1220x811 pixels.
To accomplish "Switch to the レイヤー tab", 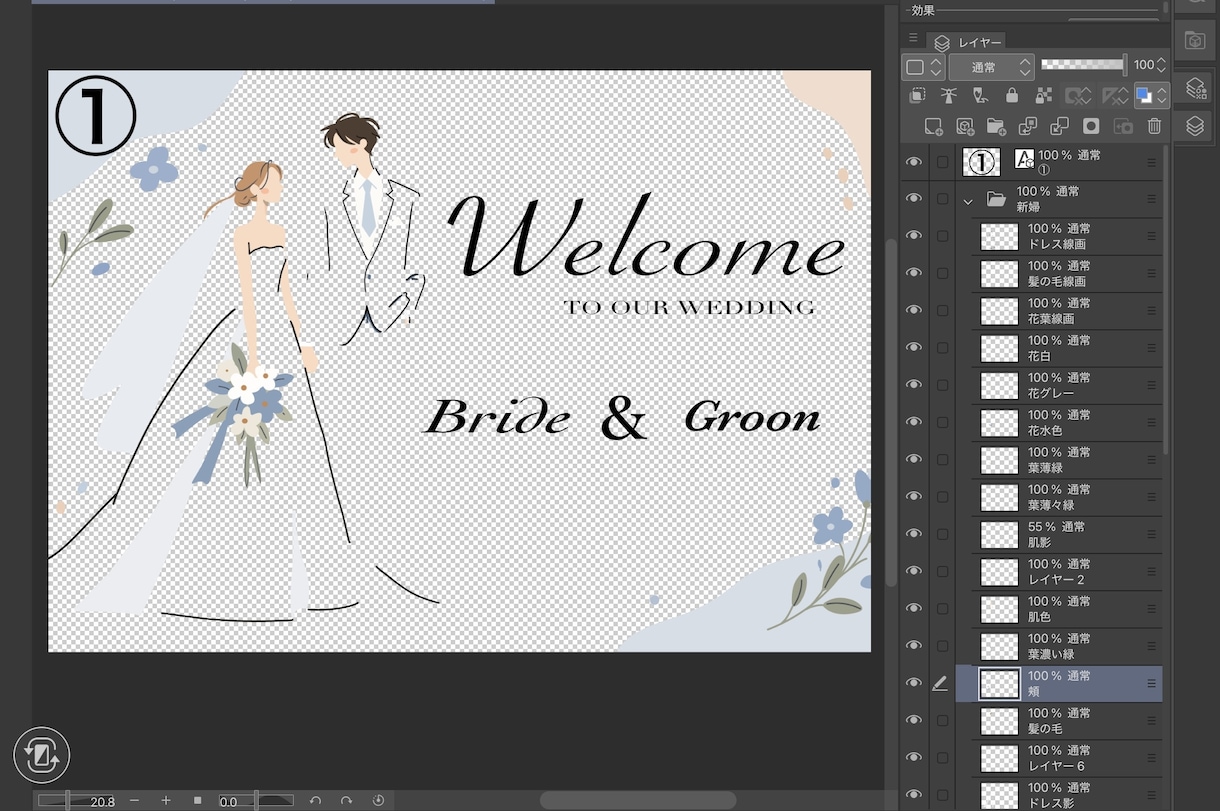I will point(967,43).
